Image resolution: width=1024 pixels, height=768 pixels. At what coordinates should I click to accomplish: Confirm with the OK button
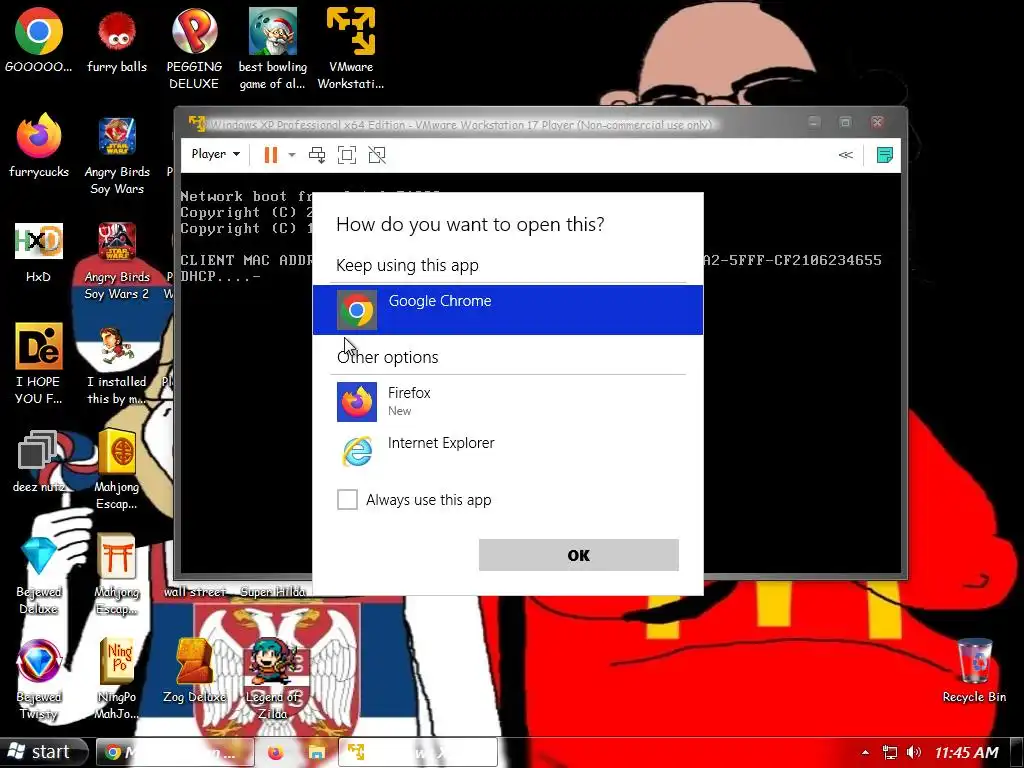click(x=579, y=555)
